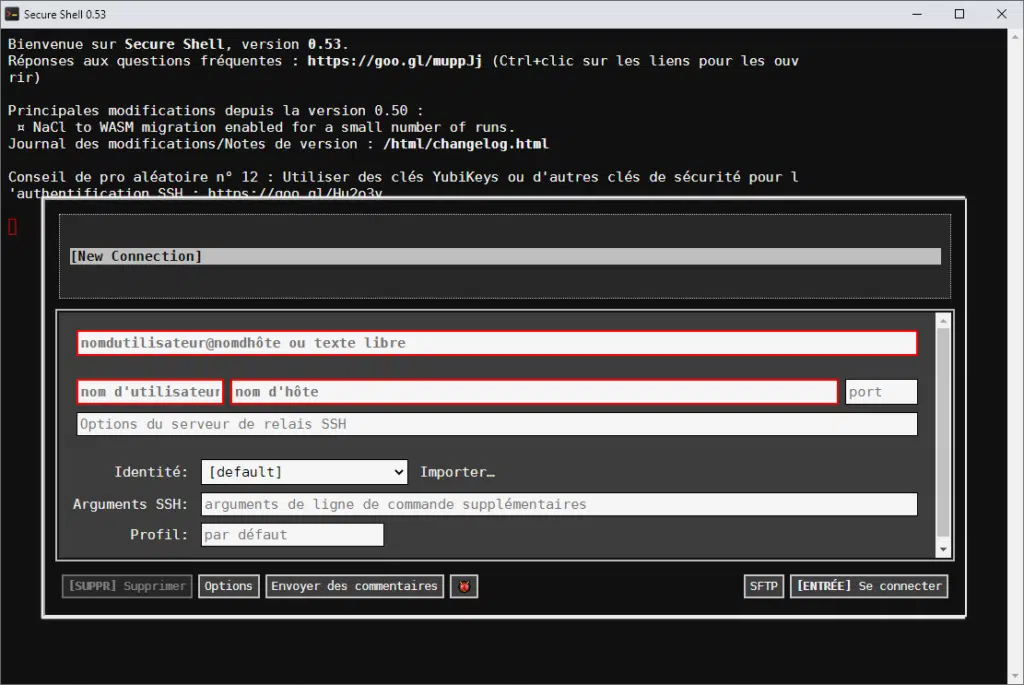Open the Identité dropdown
Image resolution: width=1024 pixels, height=685 pixels.
pyautogui.click(x=304, y=471)
